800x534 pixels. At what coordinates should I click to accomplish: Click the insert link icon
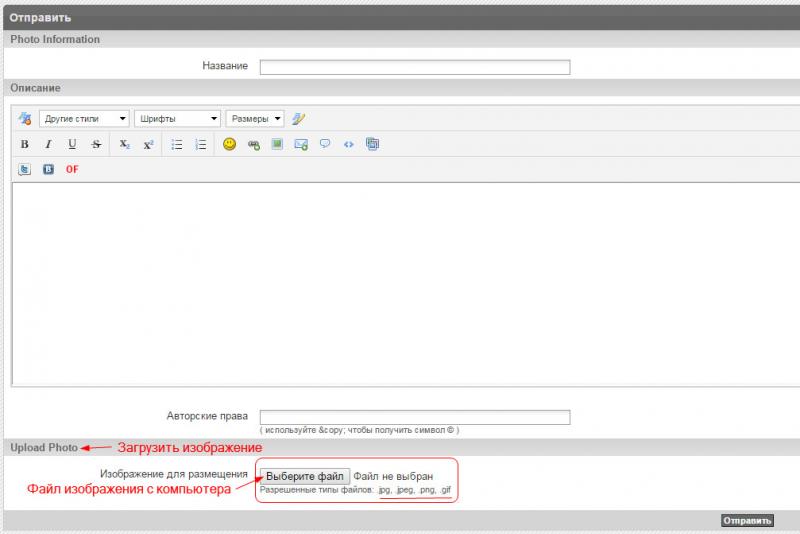[254, 145]
